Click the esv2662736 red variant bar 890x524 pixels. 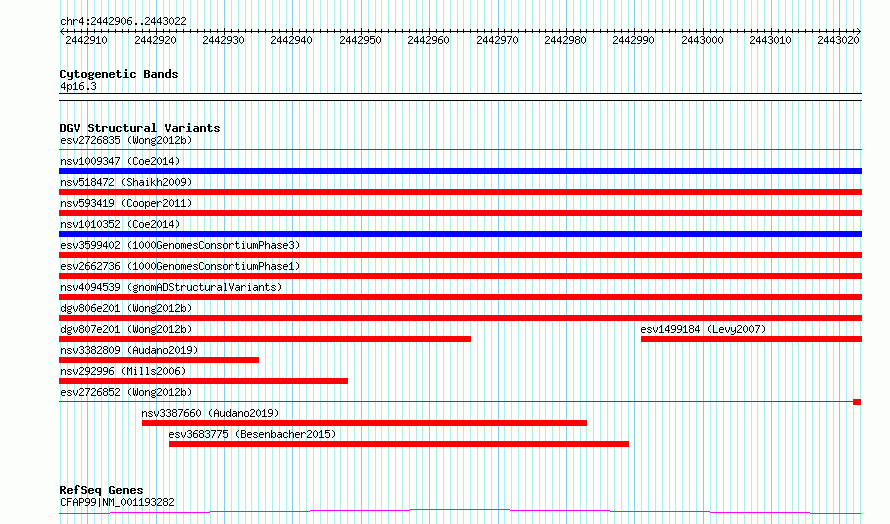460,276
